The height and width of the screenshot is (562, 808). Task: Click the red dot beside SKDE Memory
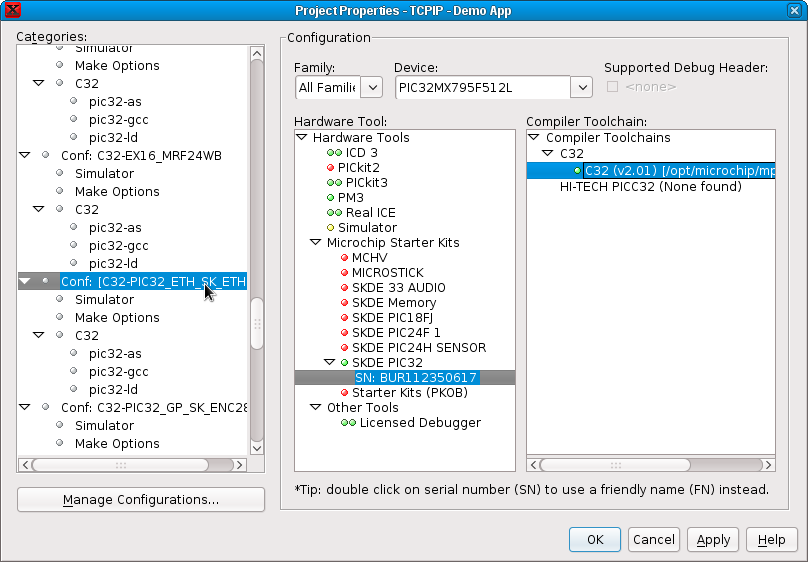click(345, 302)
